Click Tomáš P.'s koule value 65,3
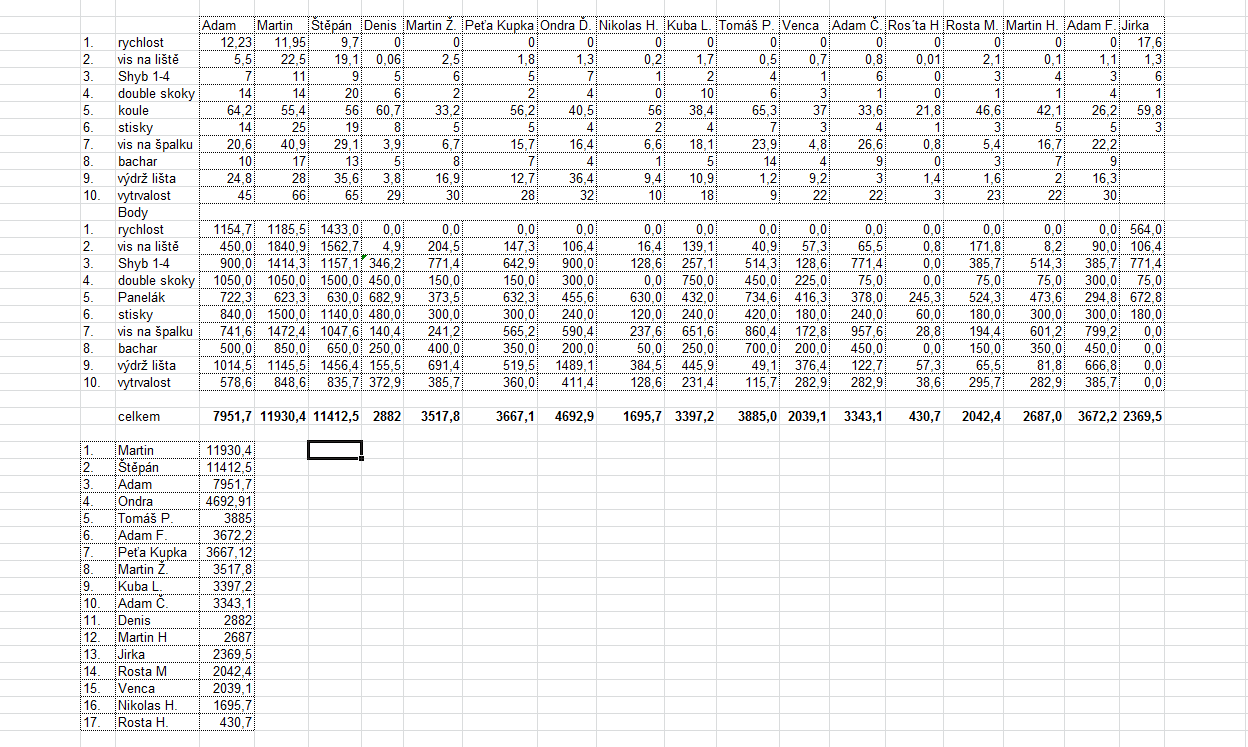Viewport: 1248px width, 747px height. coord(748,110)
